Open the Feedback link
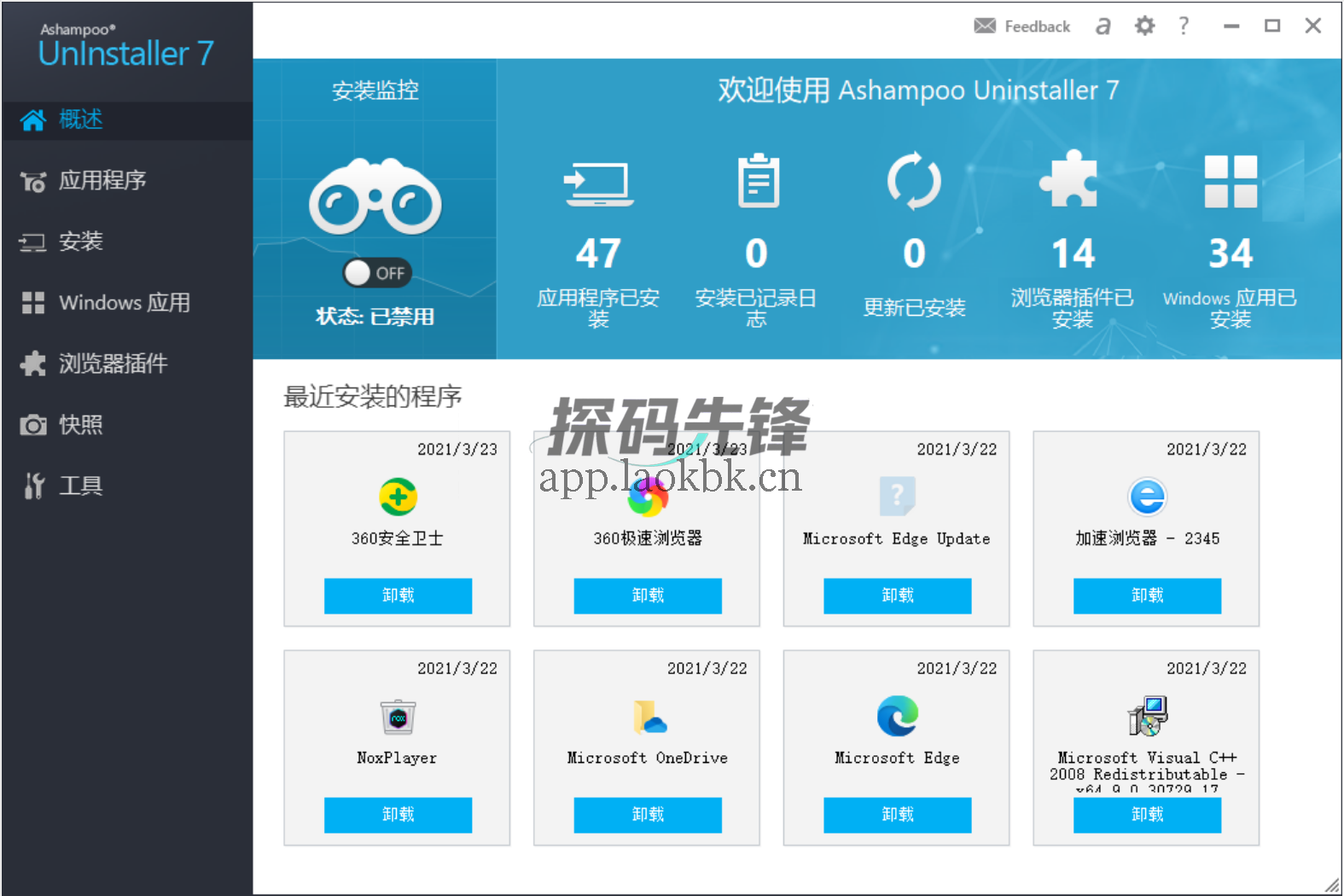This screenshot has width=1344, height=896. [x=1022, y=26]
